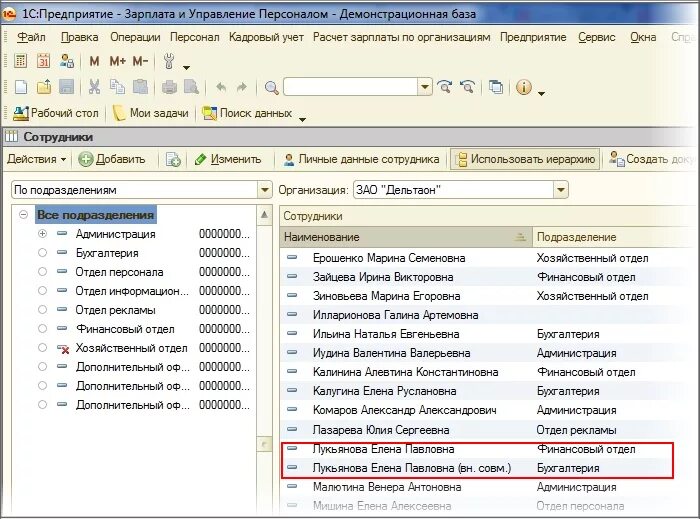Open the Предприятие menu
700x519 pixels.
533,37
